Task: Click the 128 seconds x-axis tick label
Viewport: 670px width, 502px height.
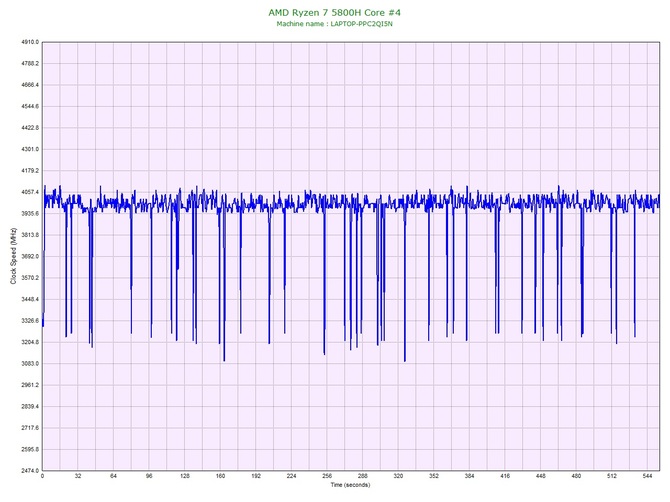Action: point(185,476)
